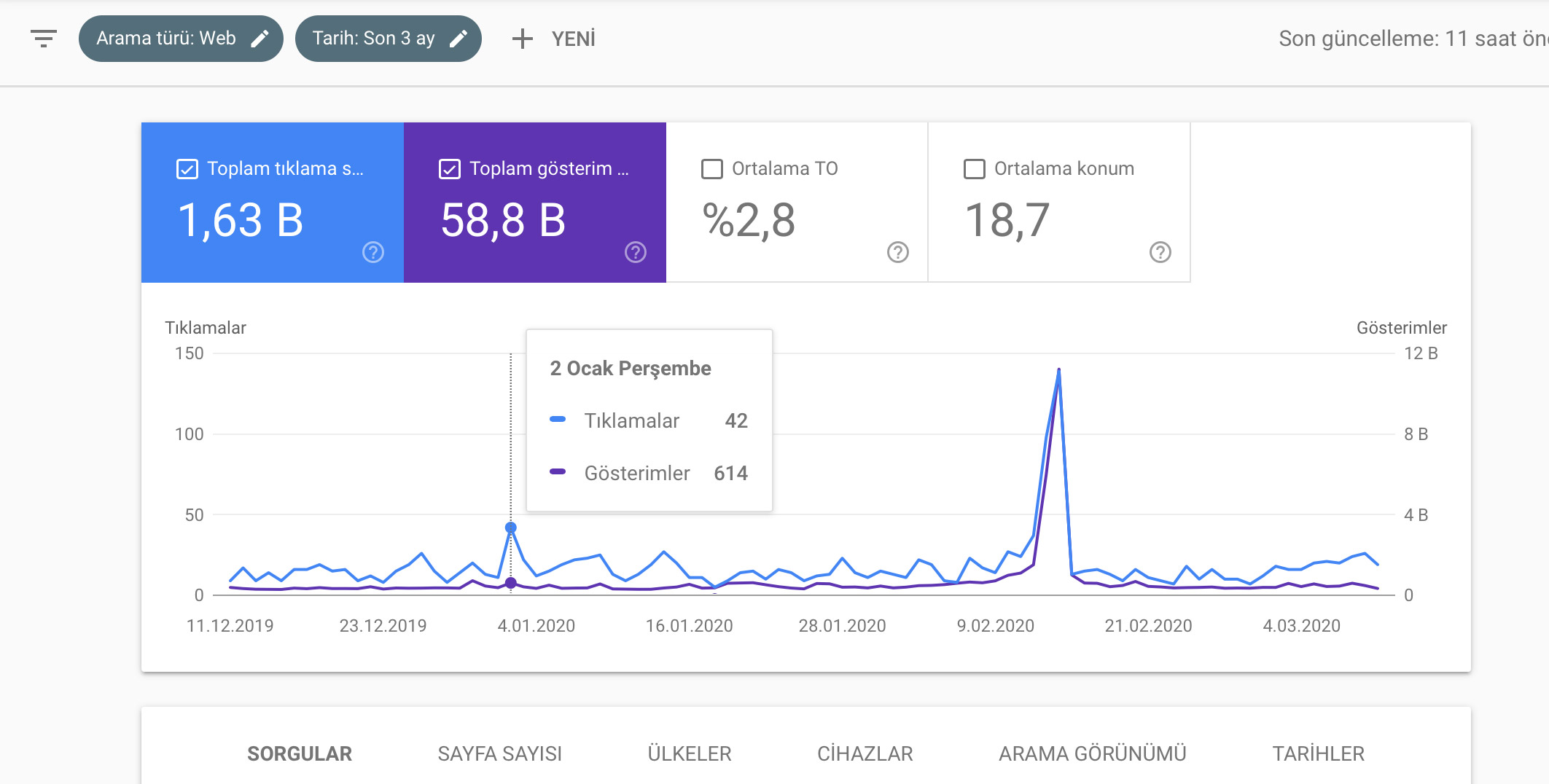Viewport: 1549px width, 784px height.
Task: Click the Tıklamalar axis label
Action: click(x=206, y=328)
